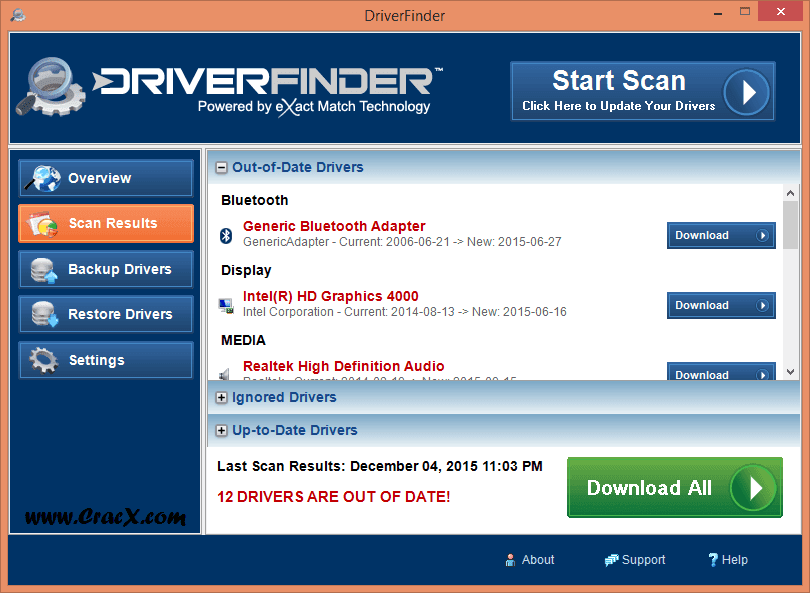Image resolution: width=810 pixels, height=593 pixels.
Task: Select the Intel(R) HD Graphics 4000 driver name
Action: click(x=331, y=296)
